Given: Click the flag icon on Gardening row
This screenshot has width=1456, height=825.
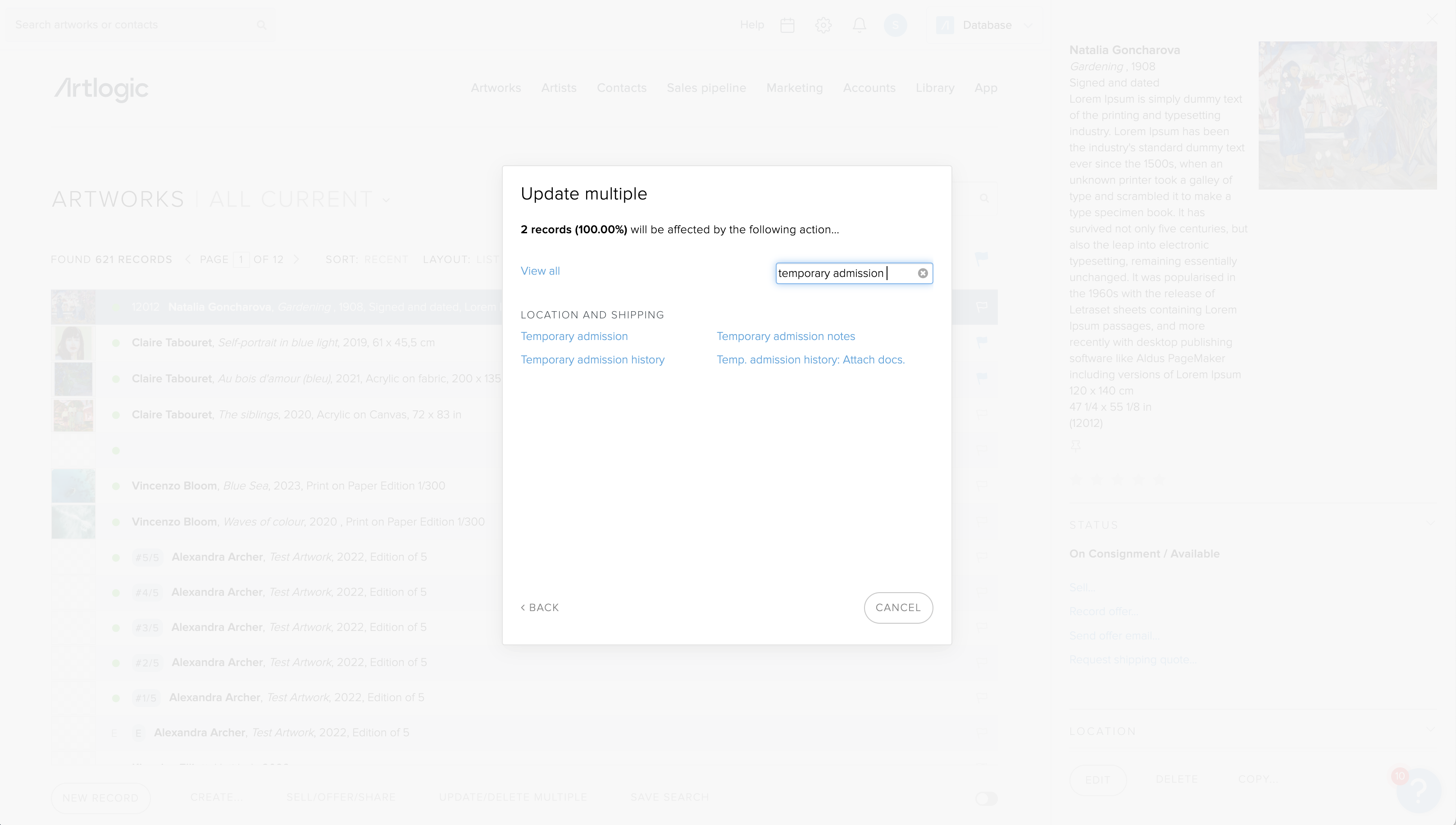Looking at the screenshot, I should (982, 307).
